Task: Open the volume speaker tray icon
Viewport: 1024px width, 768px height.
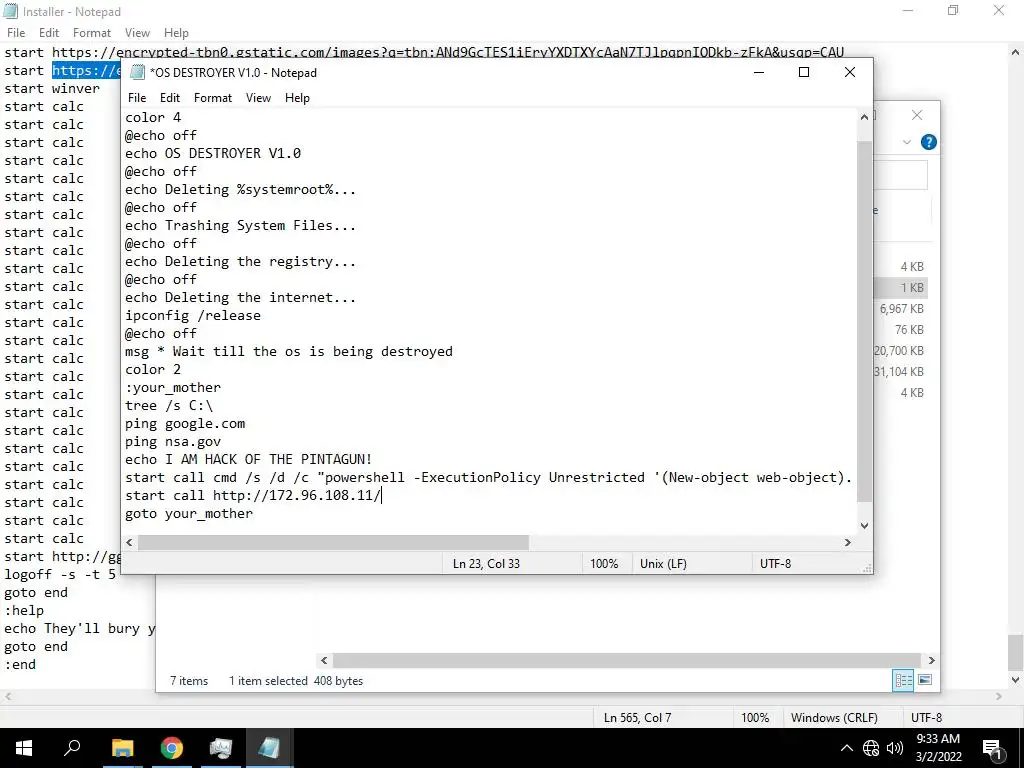Action: 895,748
